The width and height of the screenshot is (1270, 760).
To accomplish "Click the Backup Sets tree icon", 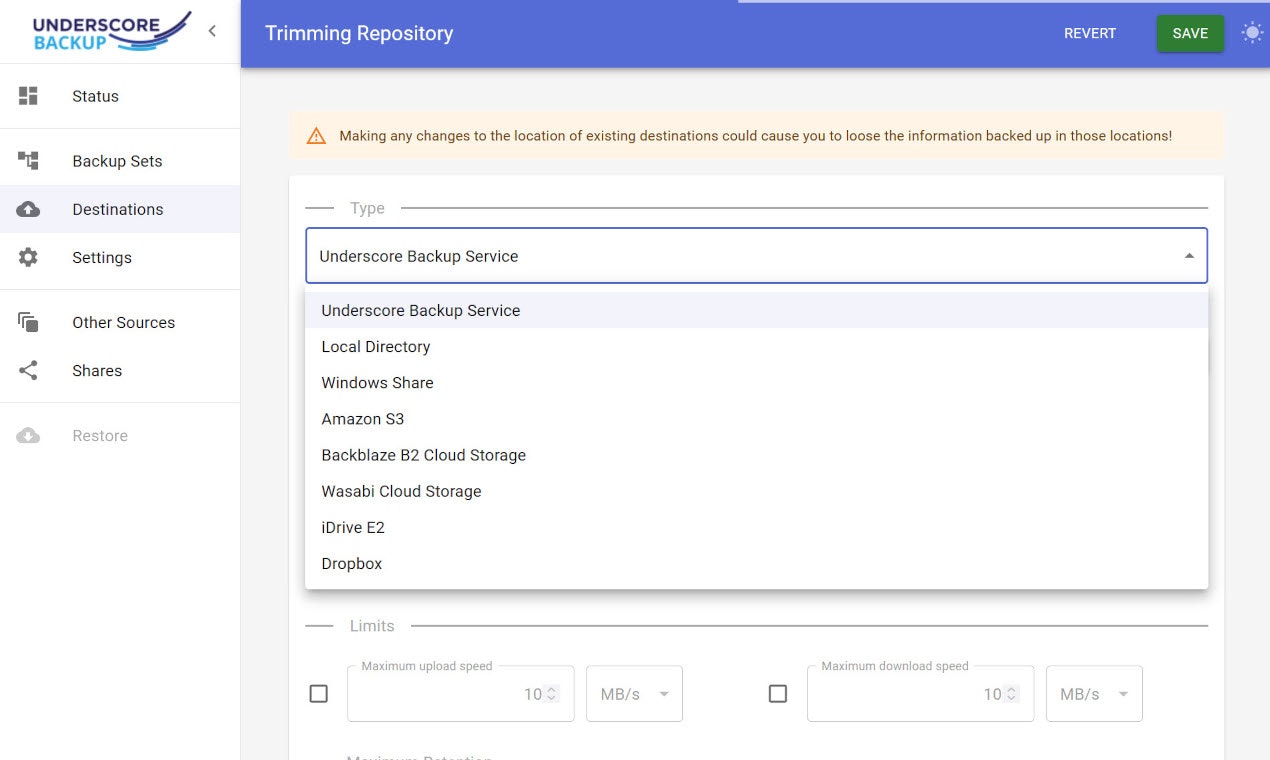I will (28, 161).
